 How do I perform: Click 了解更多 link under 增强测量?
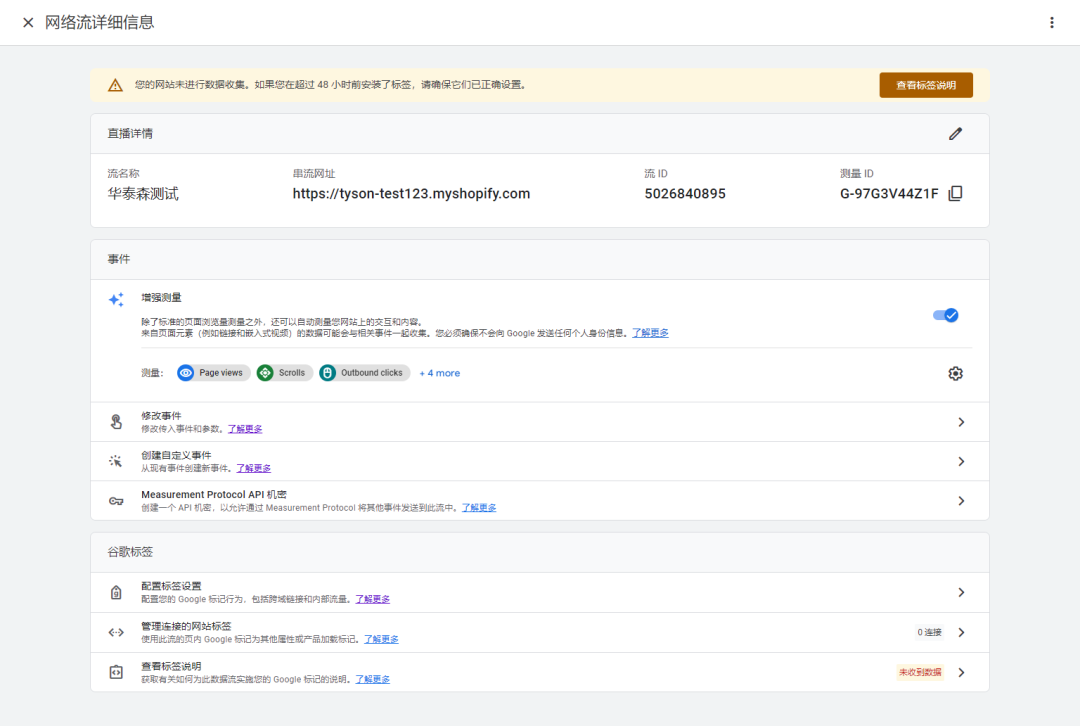650,333
